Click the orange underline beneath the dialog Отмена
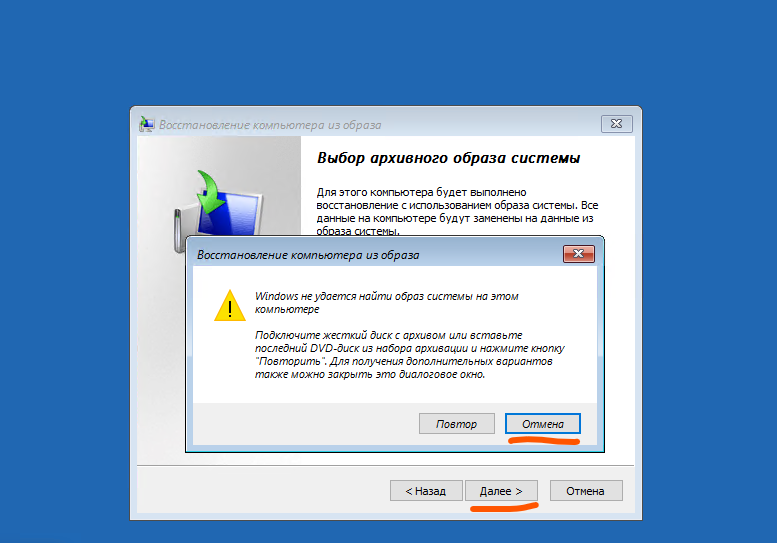 pos(544,440)
